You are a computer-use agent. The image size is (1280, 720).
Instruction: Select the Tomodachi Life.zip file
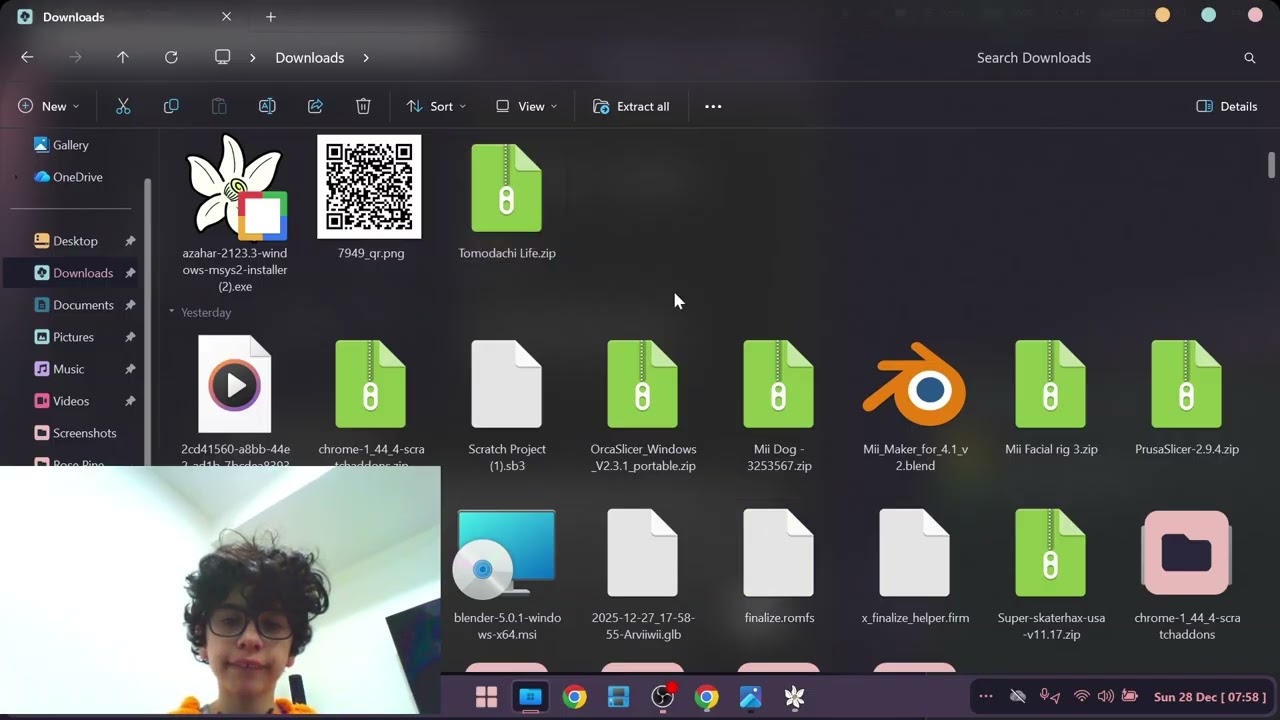point(507,198)
